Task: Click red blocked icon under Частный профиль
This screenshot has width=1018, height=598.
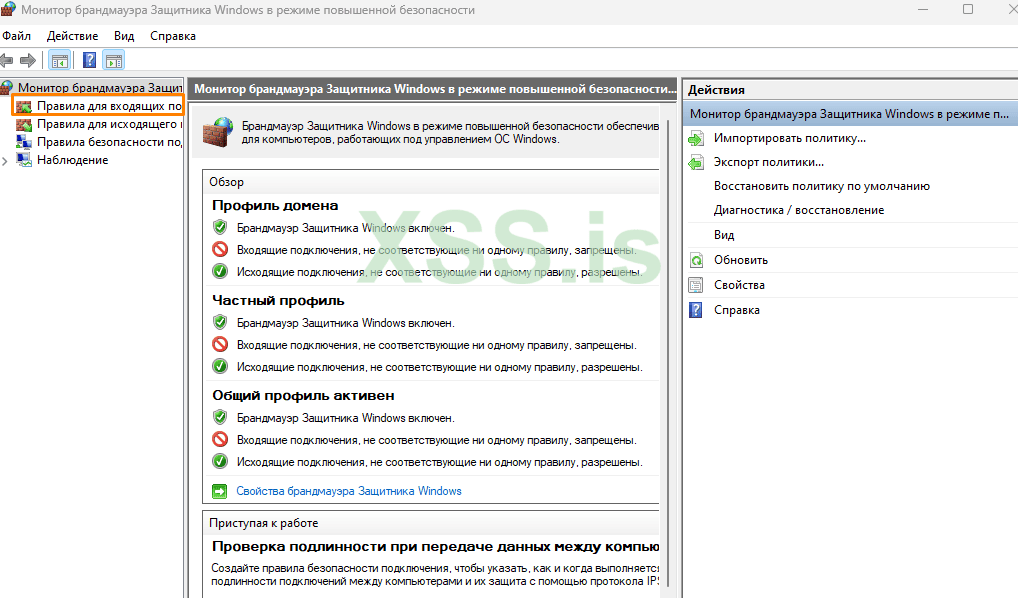Action: (220, 345)
